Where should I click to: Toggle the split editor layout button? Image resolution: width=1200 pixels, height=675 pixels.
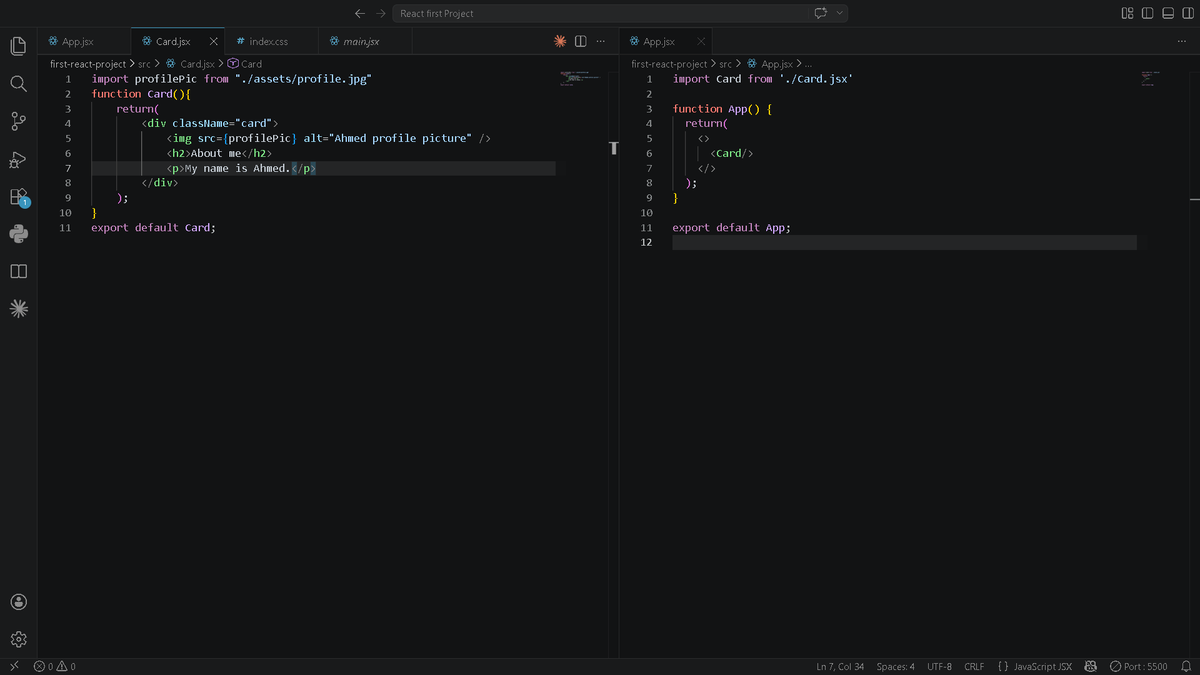581,41
